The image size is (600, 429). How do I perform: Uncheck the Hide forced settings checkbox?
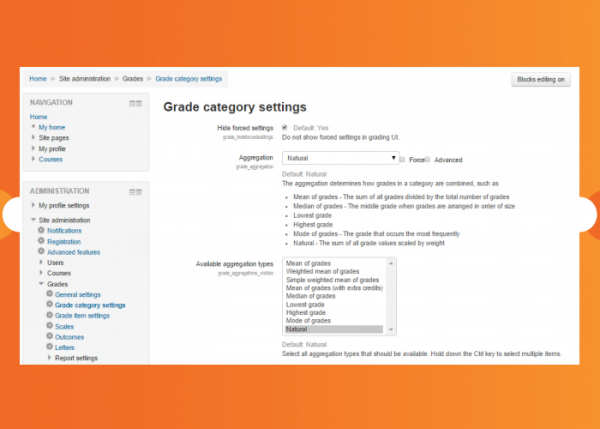(285, 128)
